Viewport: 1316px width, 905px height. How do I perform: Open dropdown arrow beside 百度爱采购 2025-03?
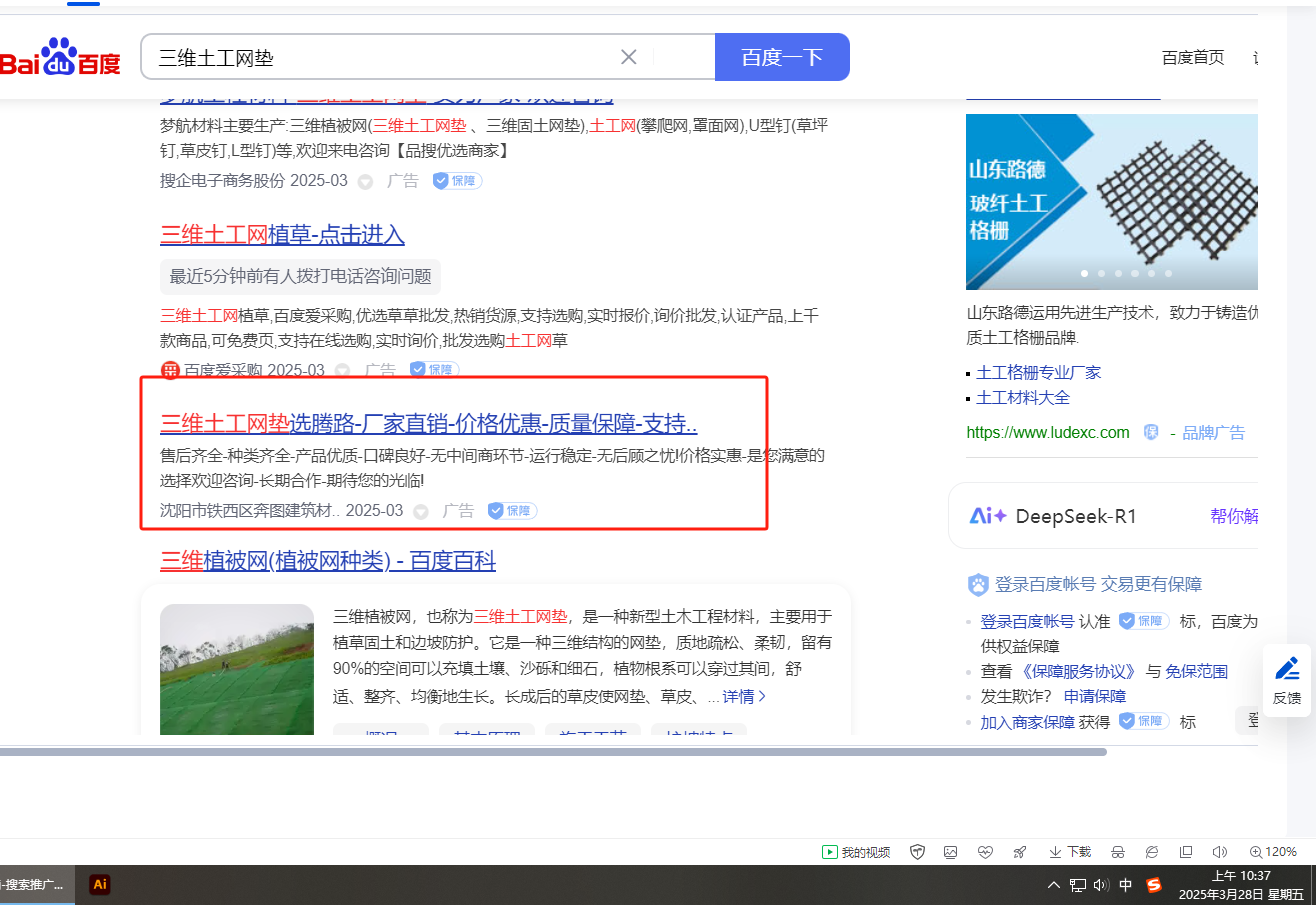[343, 370]
